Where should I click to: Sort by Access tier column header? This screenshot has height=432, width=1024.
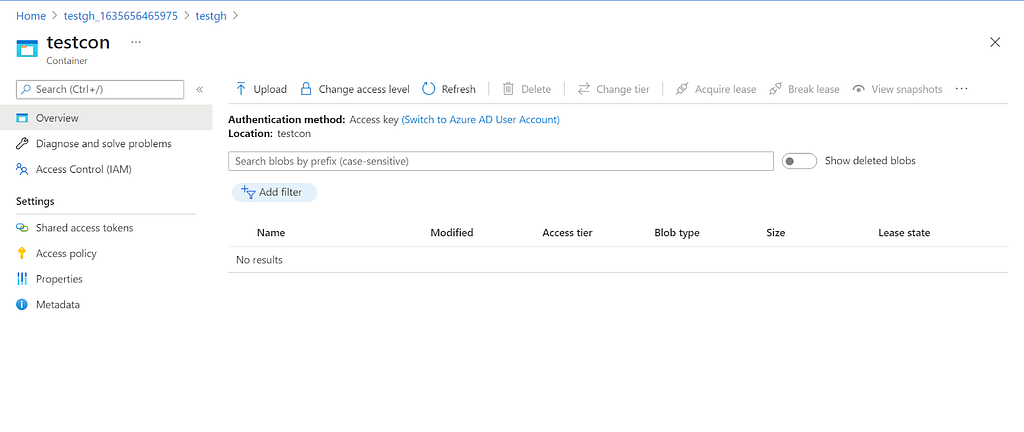(x=568, y=233)
